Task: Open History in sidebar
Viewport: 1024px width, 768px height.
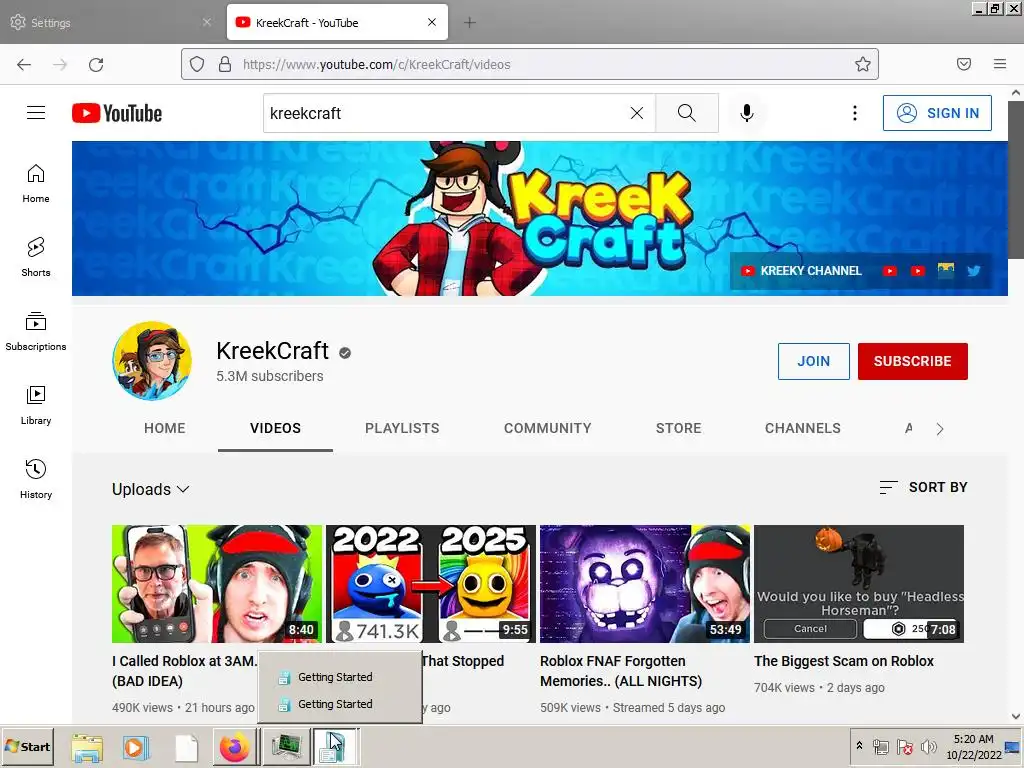Action: [x=36, y=479]
